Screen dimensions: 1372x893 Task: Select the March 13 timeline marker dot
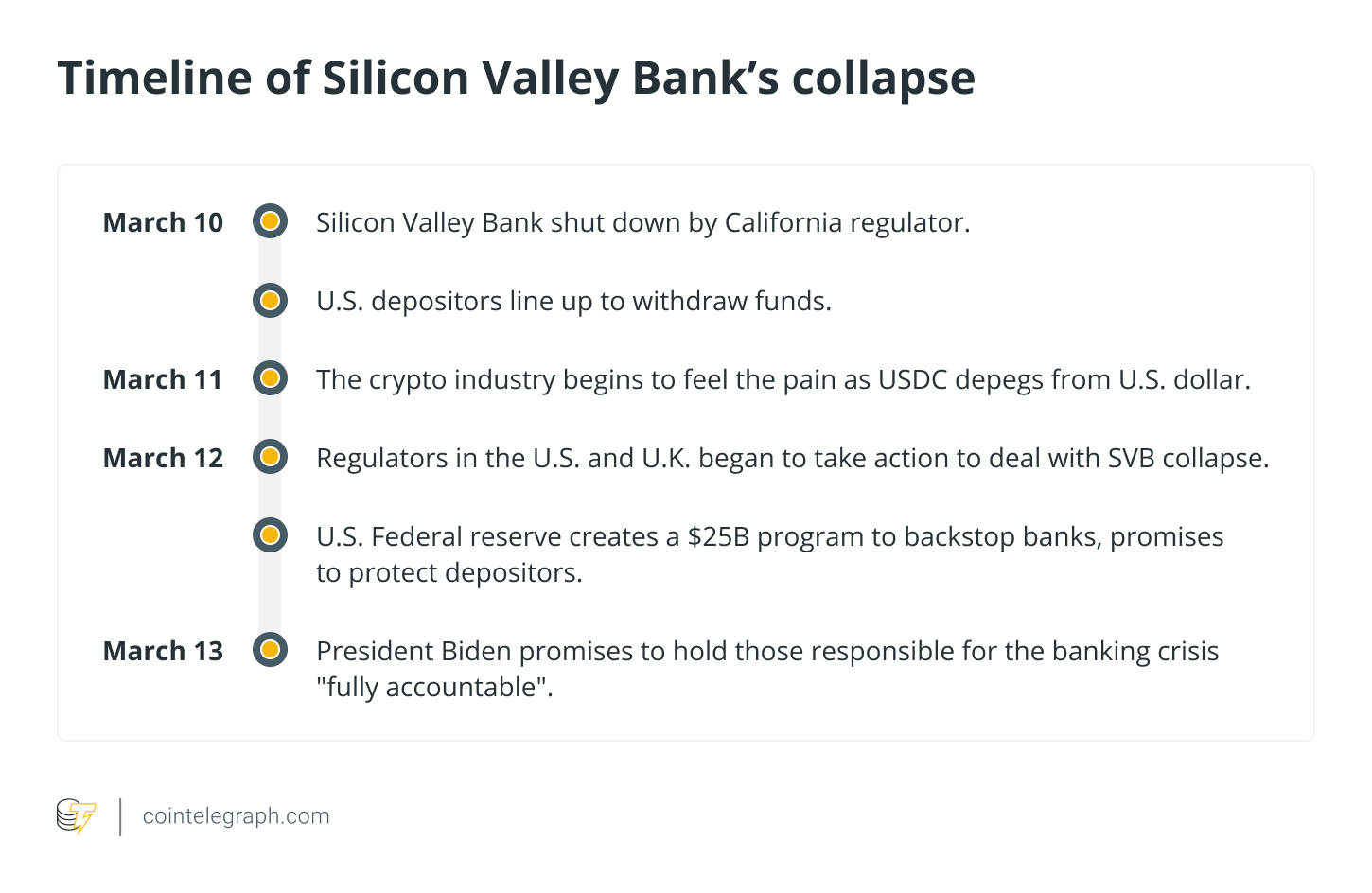tap(270, 650)
